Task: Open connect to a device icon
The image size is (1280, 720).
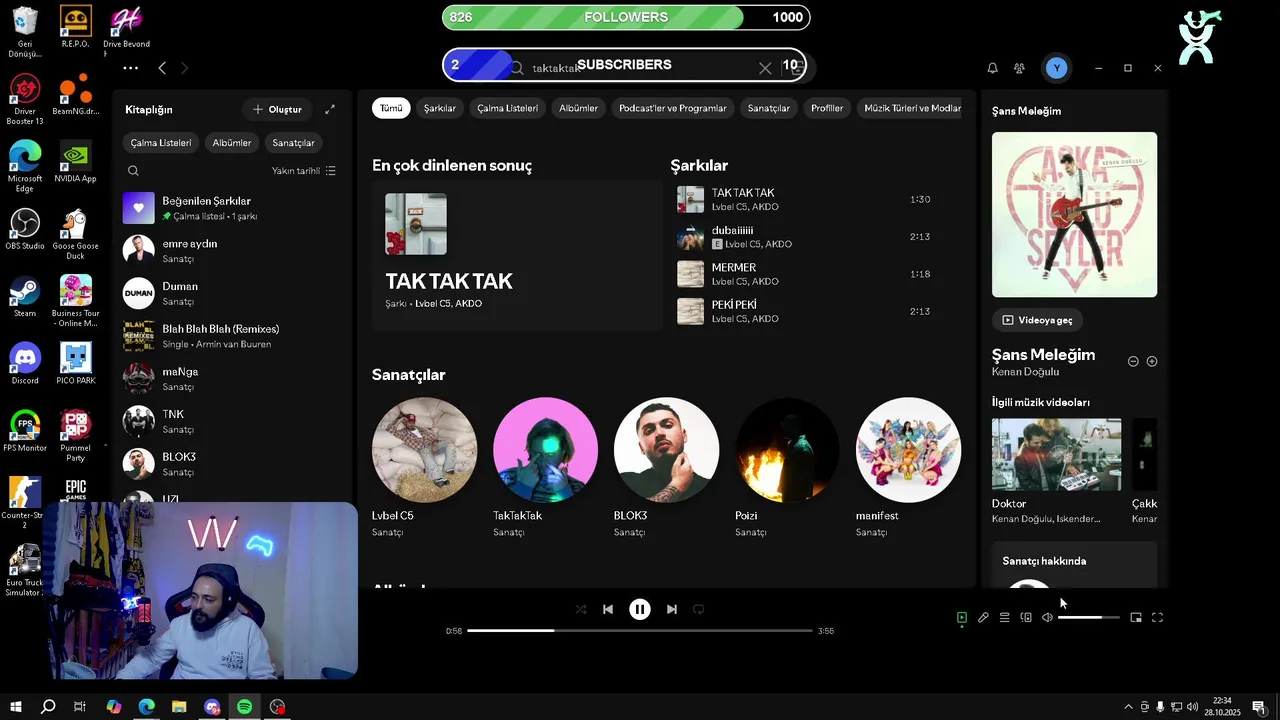Action: pos(1026,618)
